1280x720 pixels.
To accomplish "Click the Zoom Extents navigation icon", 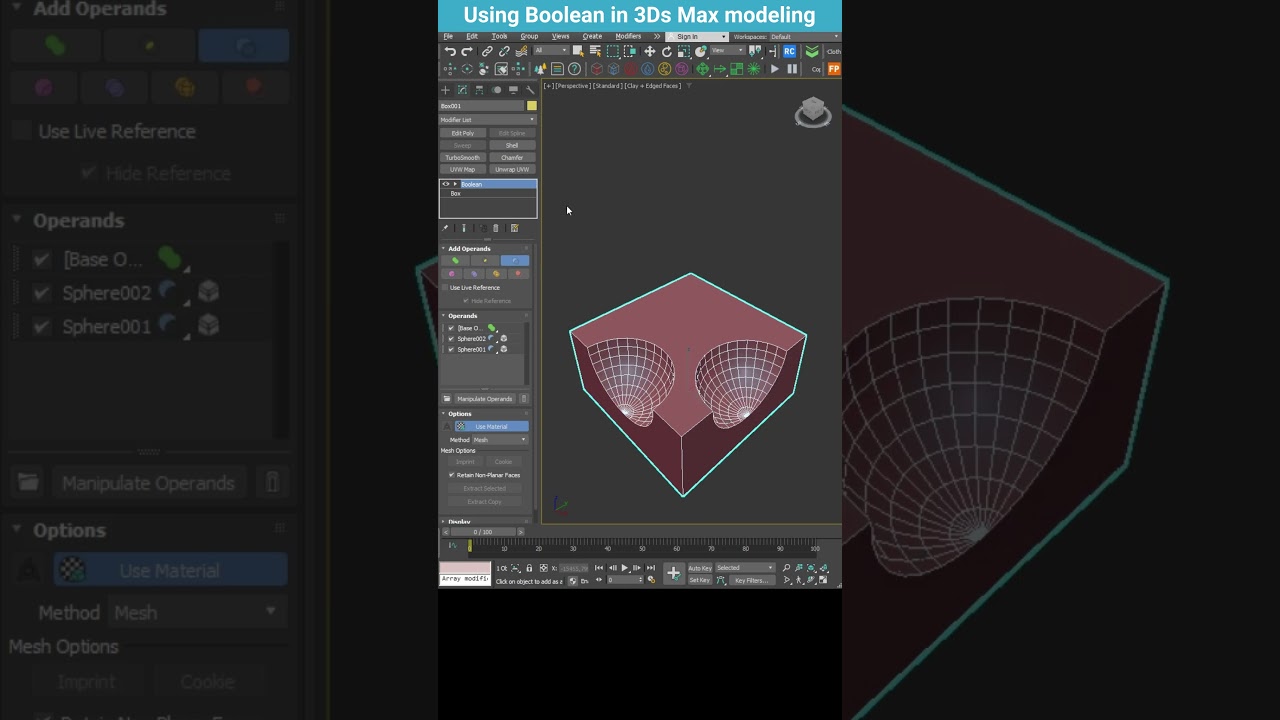I will tap(811, 568).
